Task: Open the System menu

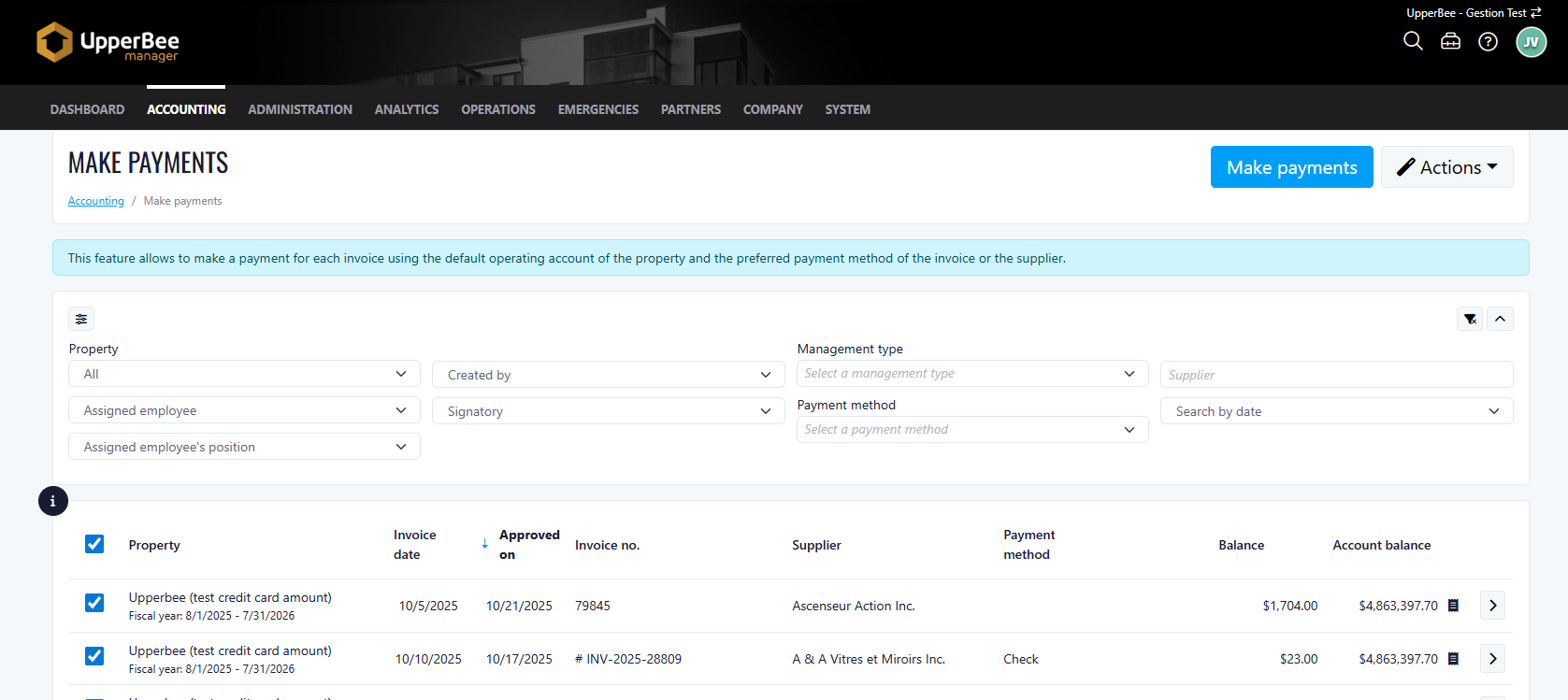Action: (848, 109)
